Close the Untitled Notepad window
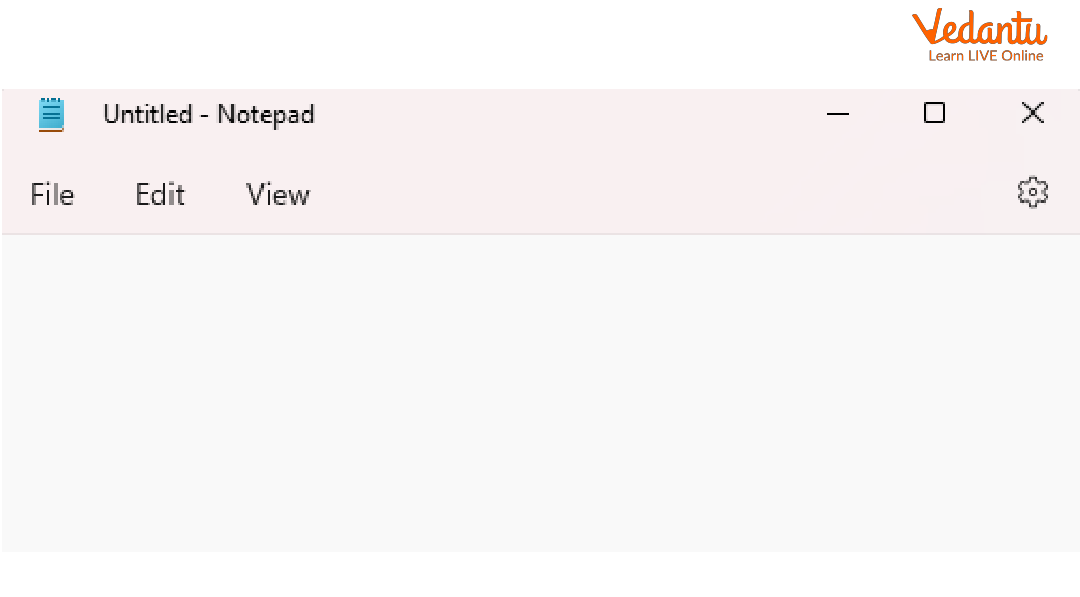 click(x=1032, y=113)
